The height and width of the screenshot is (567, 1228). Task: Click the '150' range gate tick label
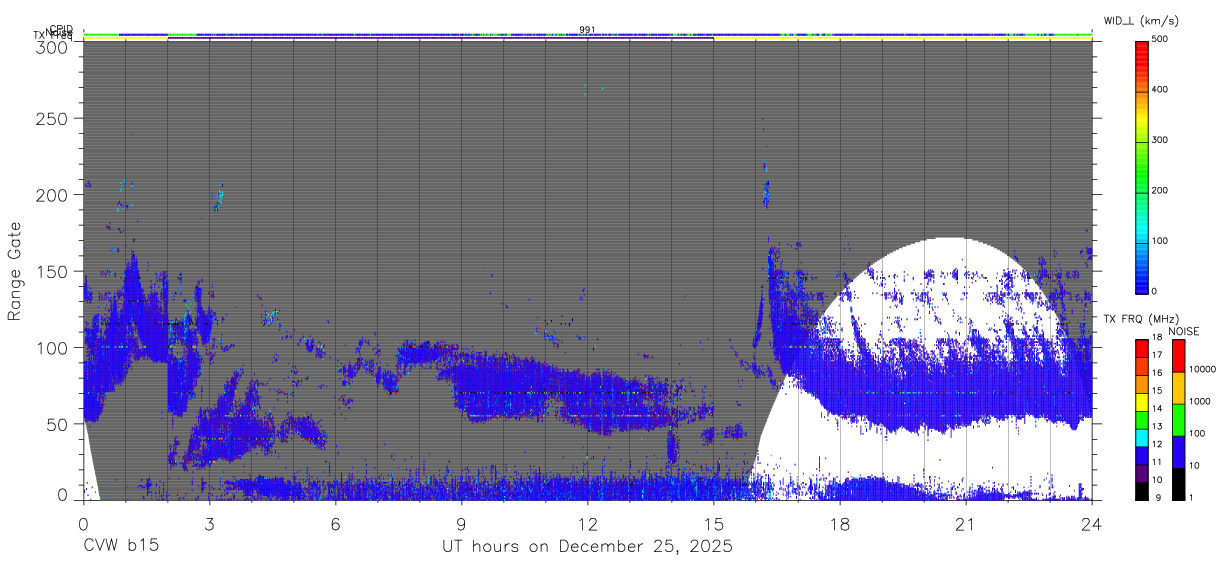[53, 271]
